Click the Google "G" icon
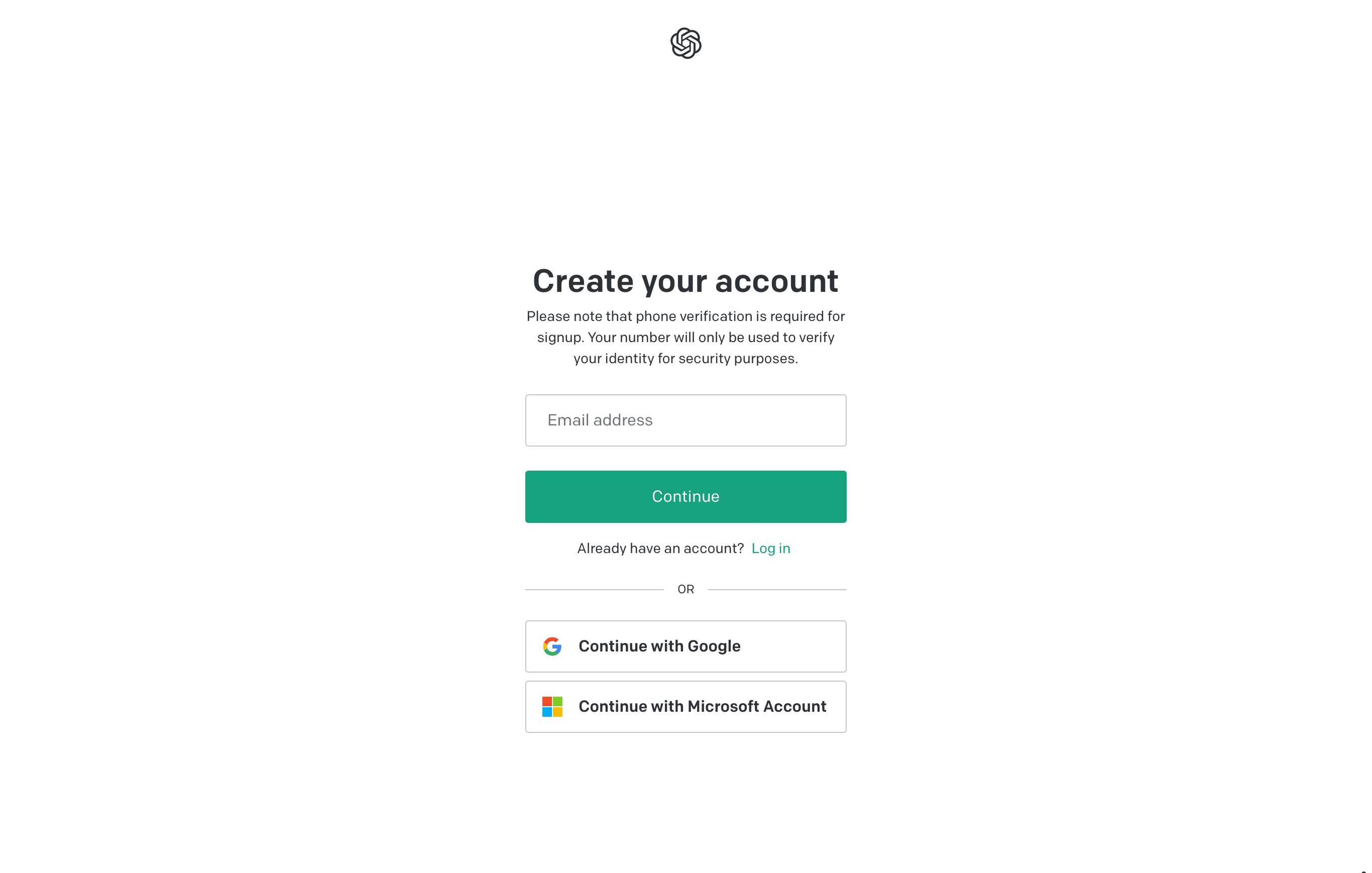Screen dimensions: 1372x873 pyautogui.click(x=552, y=646)
